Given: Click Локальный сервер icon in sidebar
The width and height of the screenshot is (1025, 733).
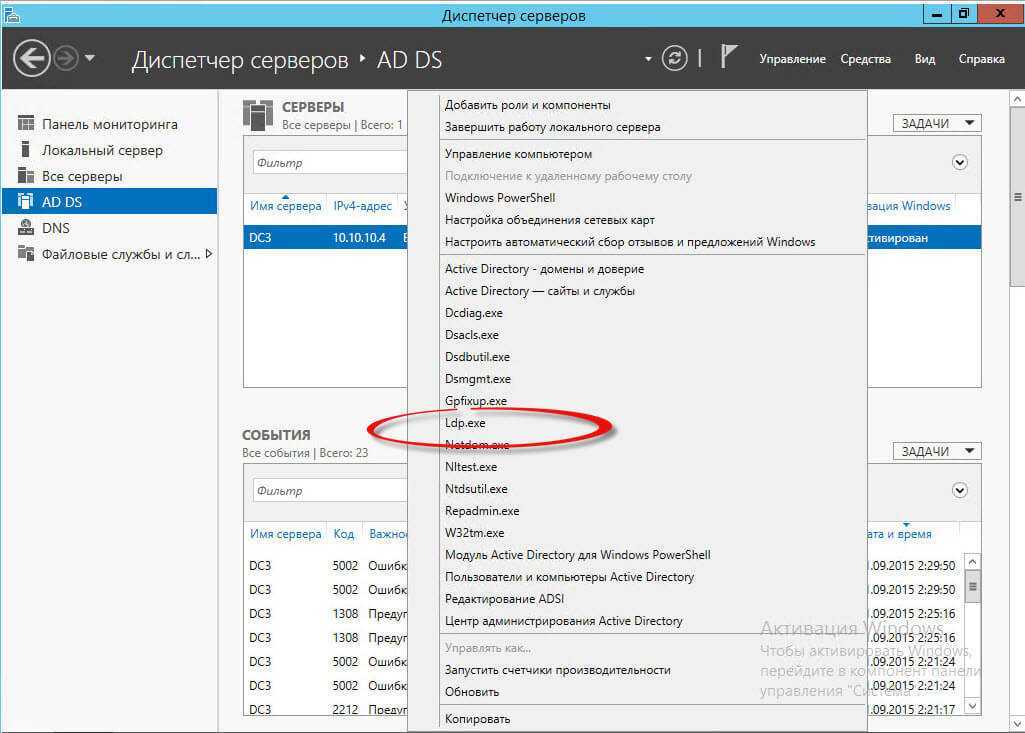Looking at the screenshot, I should click(x=25, y=149).
